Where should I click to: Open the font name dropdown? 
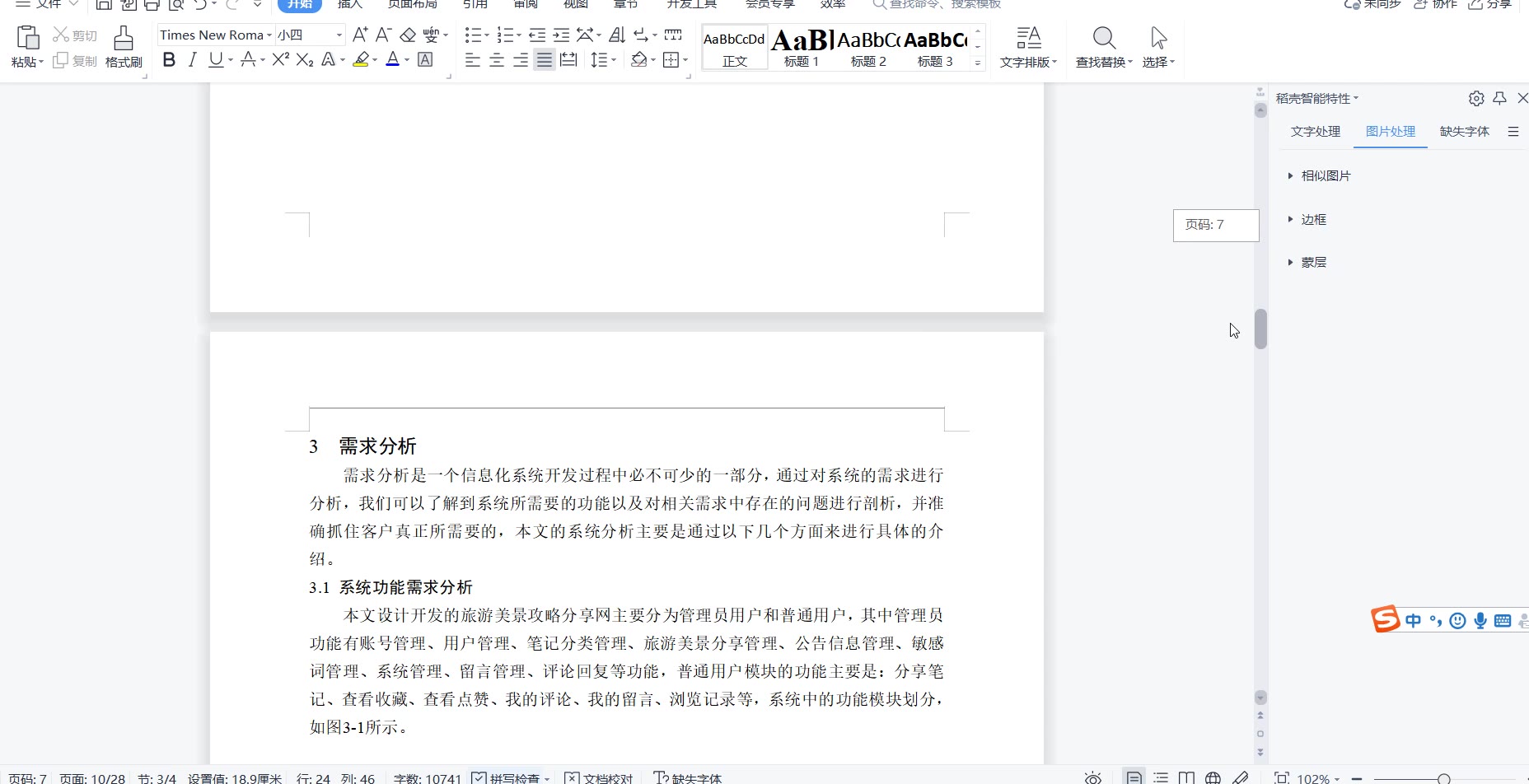(x=269, y=35)
